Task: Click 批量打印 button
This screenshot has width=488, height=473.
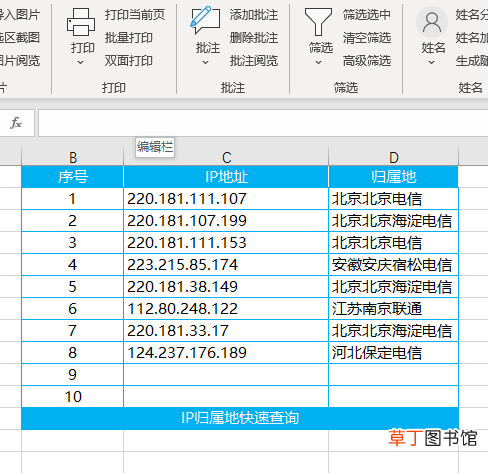Action: coord(129,38)
